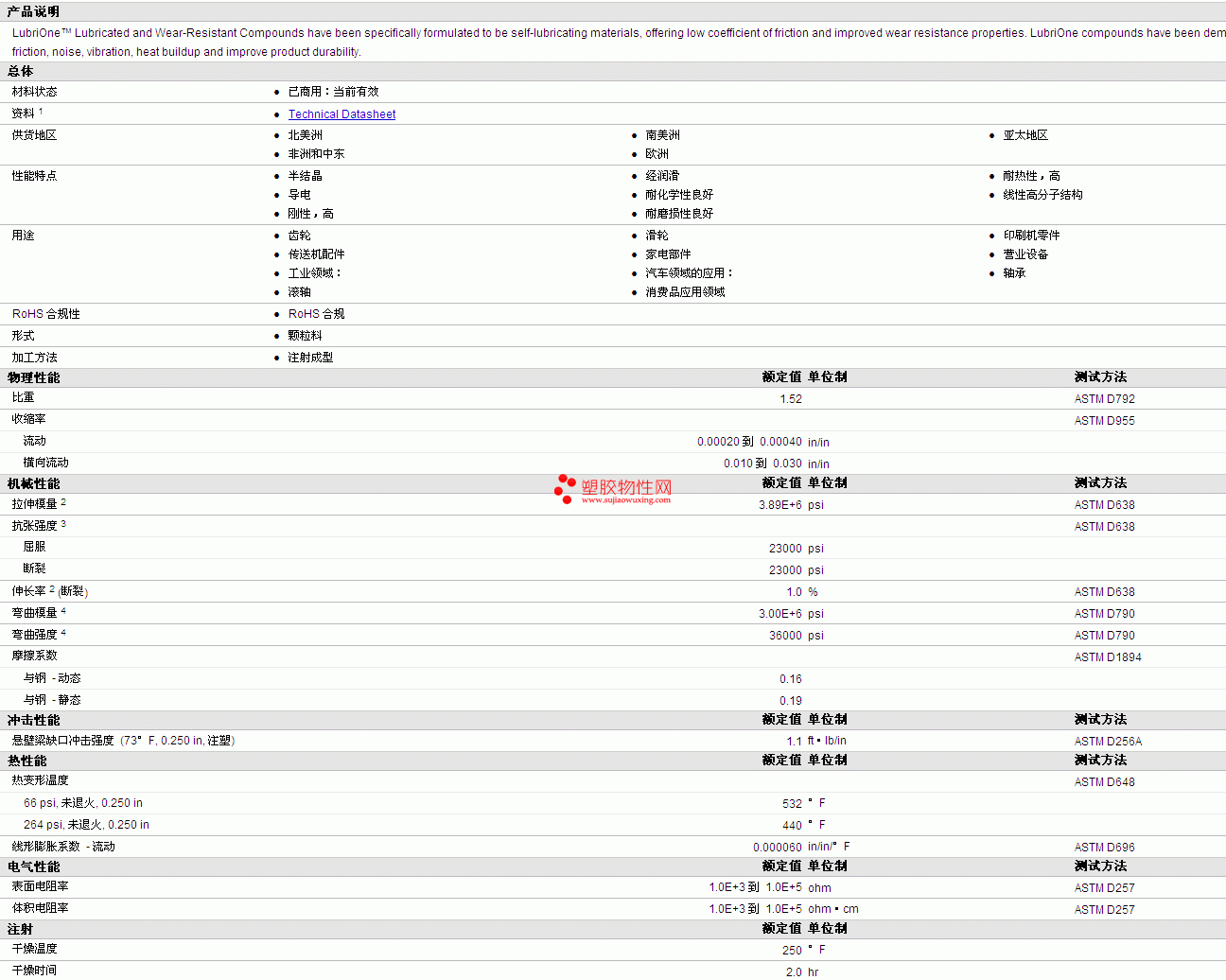
Task: Click the 23000 value in the 屈服 row
Action: pyautogui.click(x=785, y=549)
